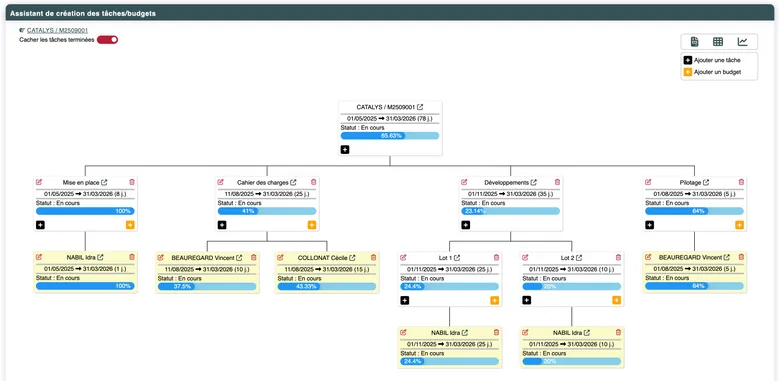Click the document export icon top right
Screen dimensions: 780x381
click(x=695, y=42)
